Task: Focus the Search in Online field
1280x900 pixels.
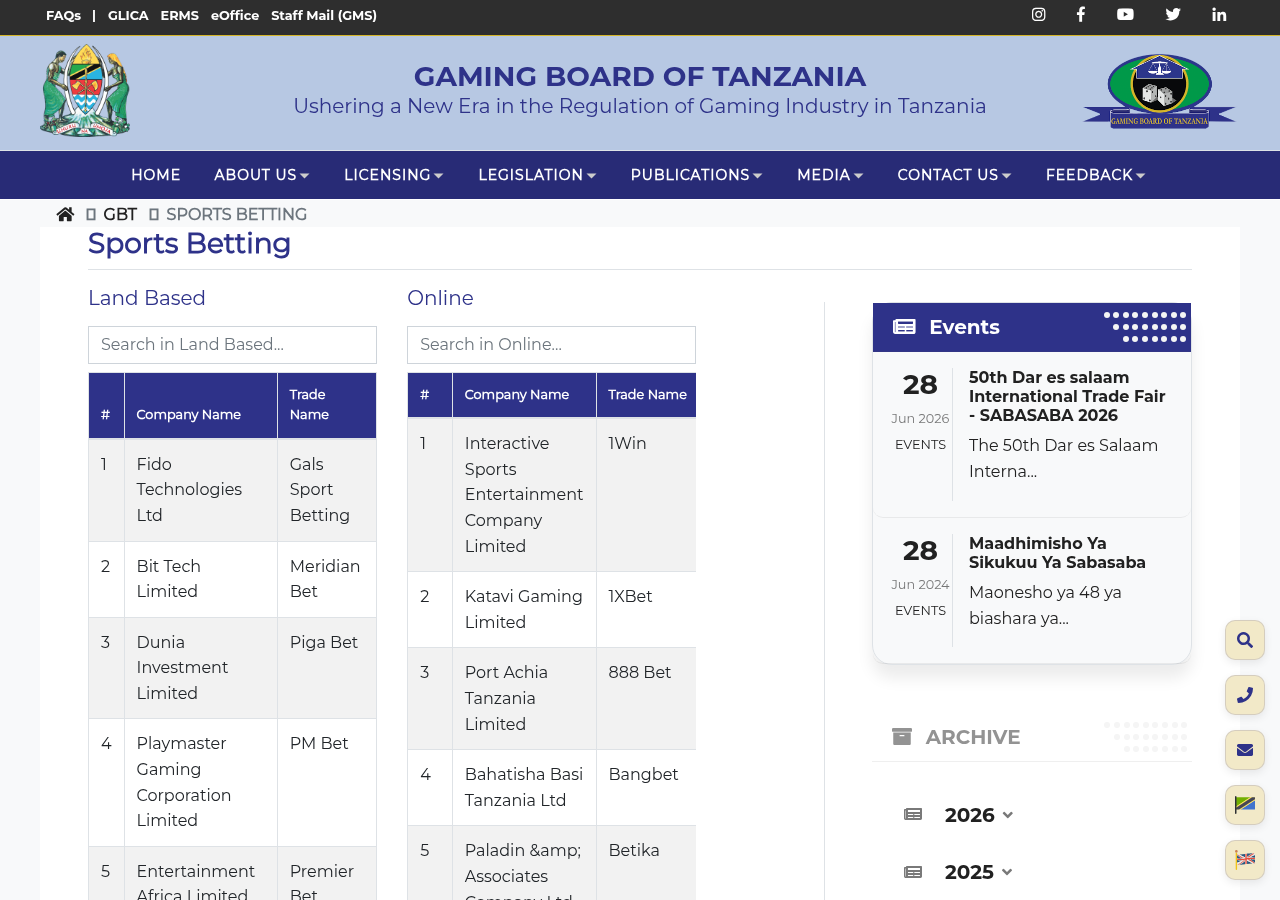Action: 551,345
